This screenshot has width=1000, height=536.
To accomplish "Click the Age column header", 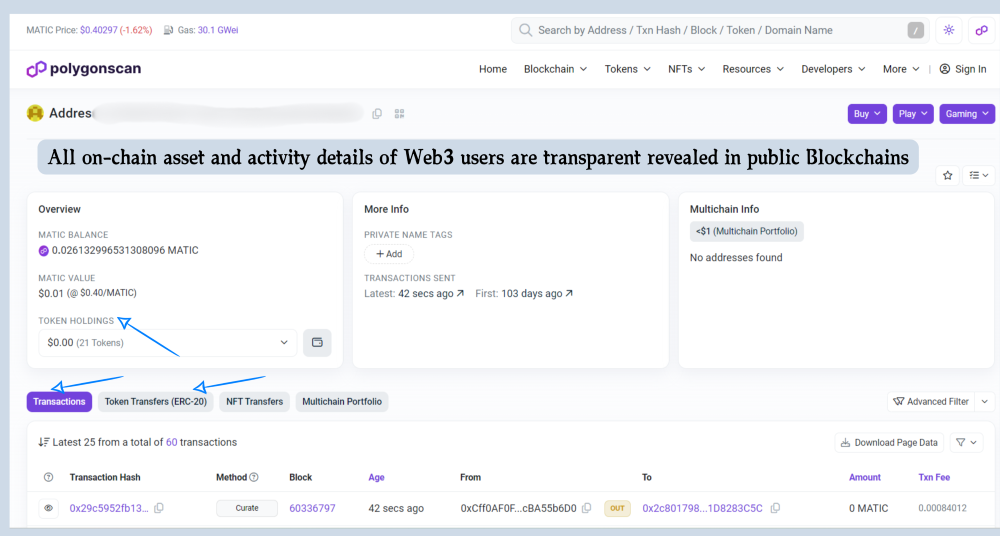I will (376, 477).
